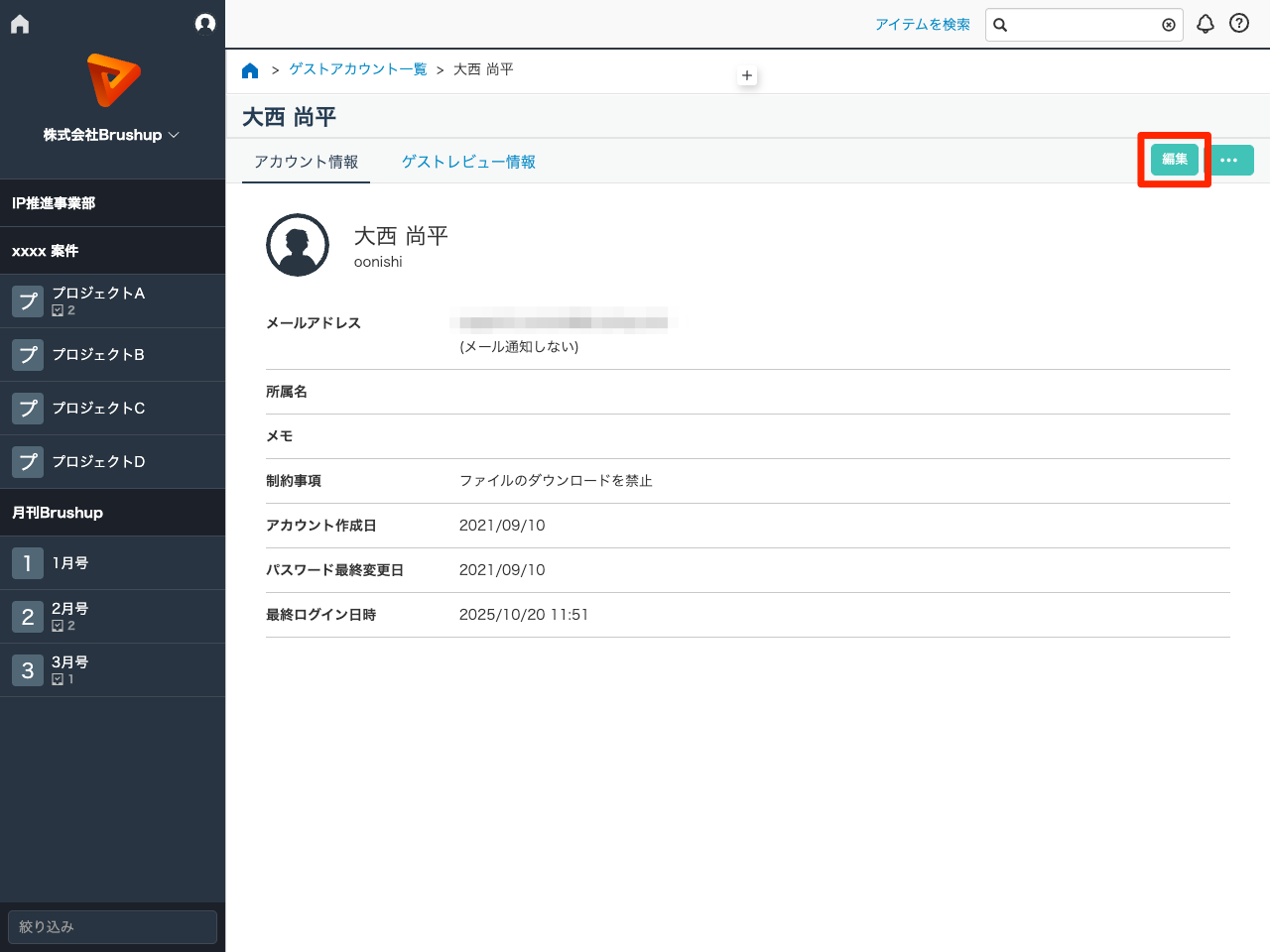1270x952 pixels.
Task: Click the home icon in the breadcrumb
Action: (250, 69)
